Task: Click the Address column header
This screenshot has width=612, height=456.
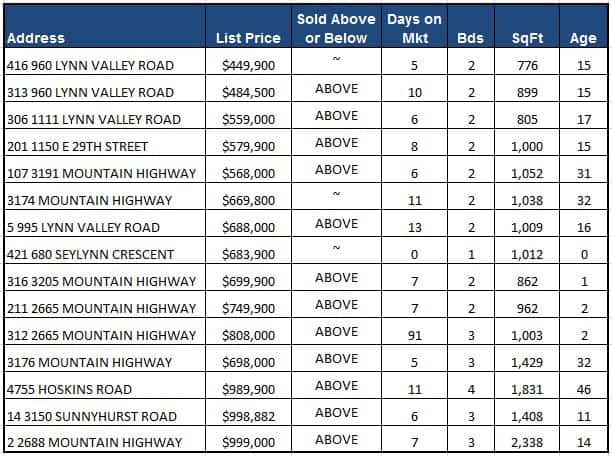Action: [36, 38]
